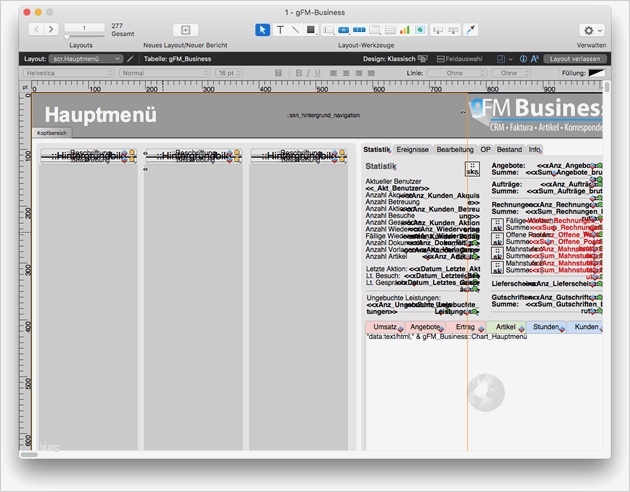Select the skn_hintergrund_navigation field label
This screenshot has height=492, width=630.
click(x=323, y=115)
